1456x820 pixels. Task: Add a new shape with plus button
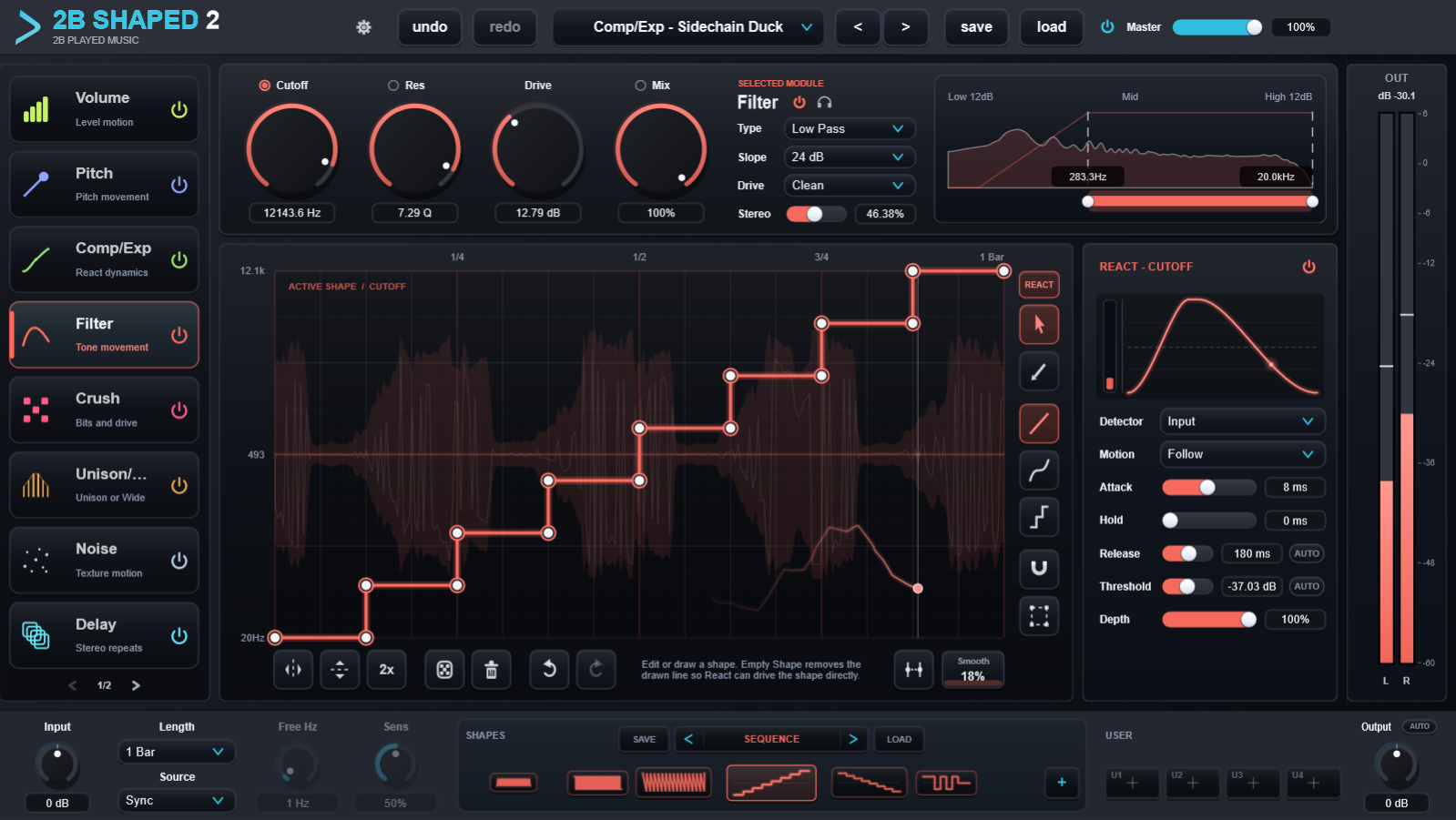click(x=1062, y=782)
